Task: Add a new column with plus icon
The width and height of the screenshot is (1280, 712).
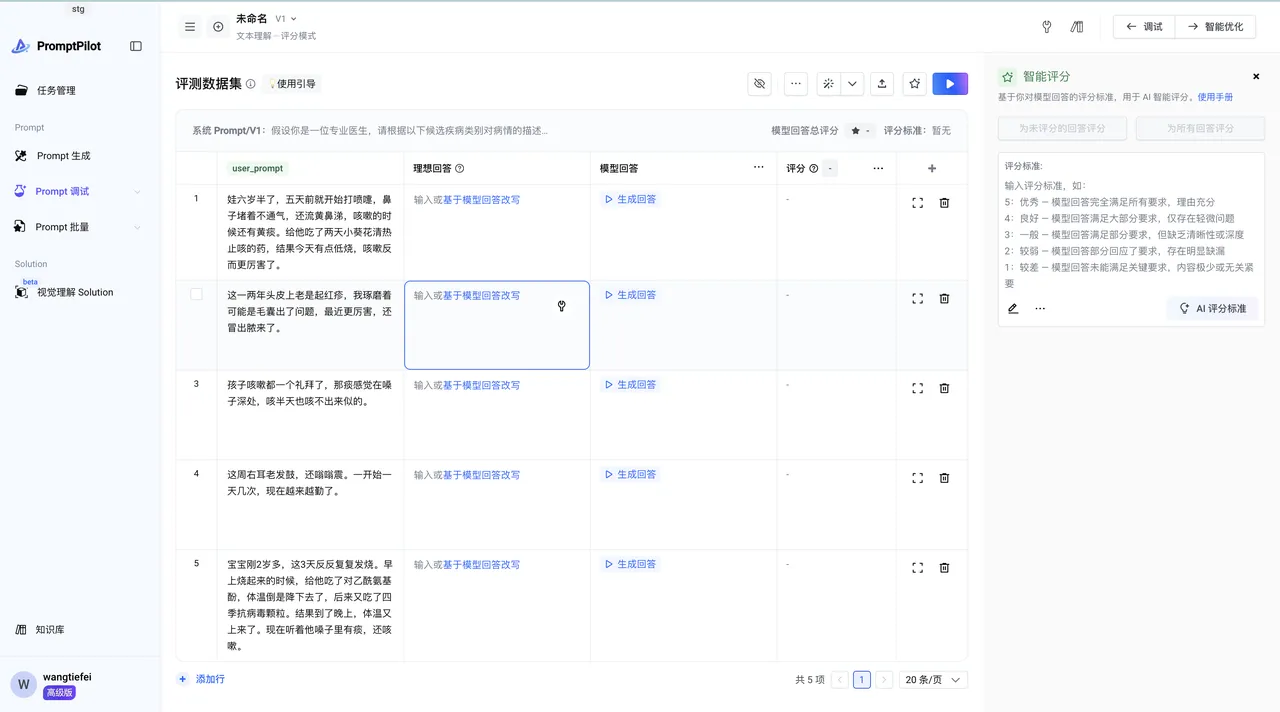Action: [x=932, y=169]
